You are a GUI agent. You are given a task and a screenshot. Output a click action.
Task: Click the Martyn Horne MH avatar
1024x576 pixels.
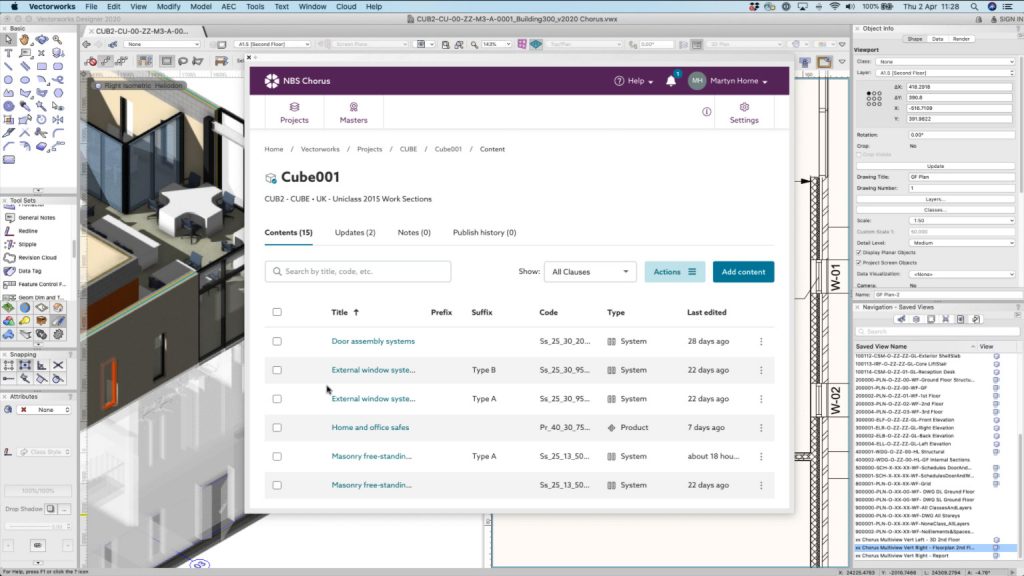[697, 81]
